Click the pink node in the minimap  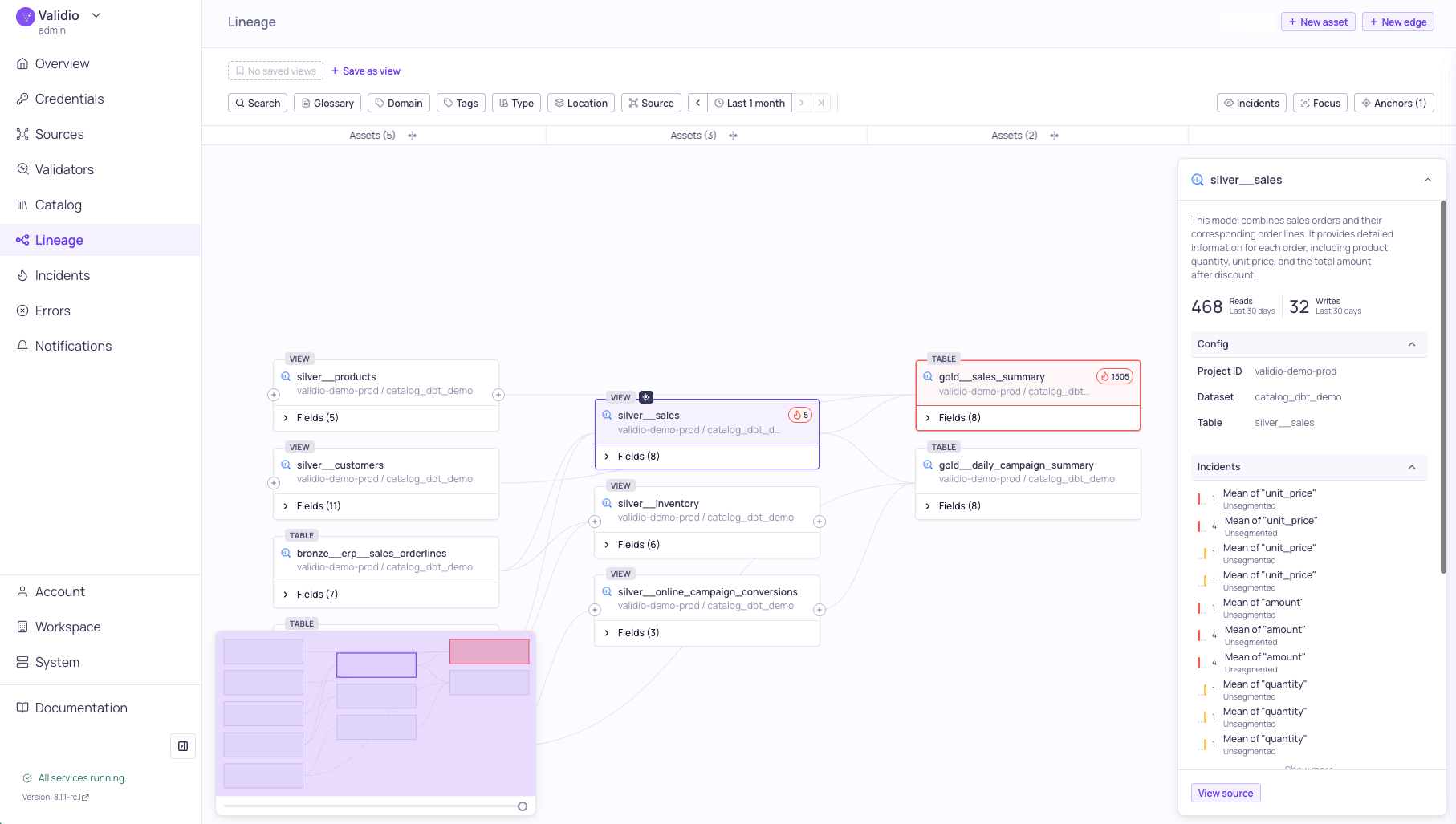490,651
